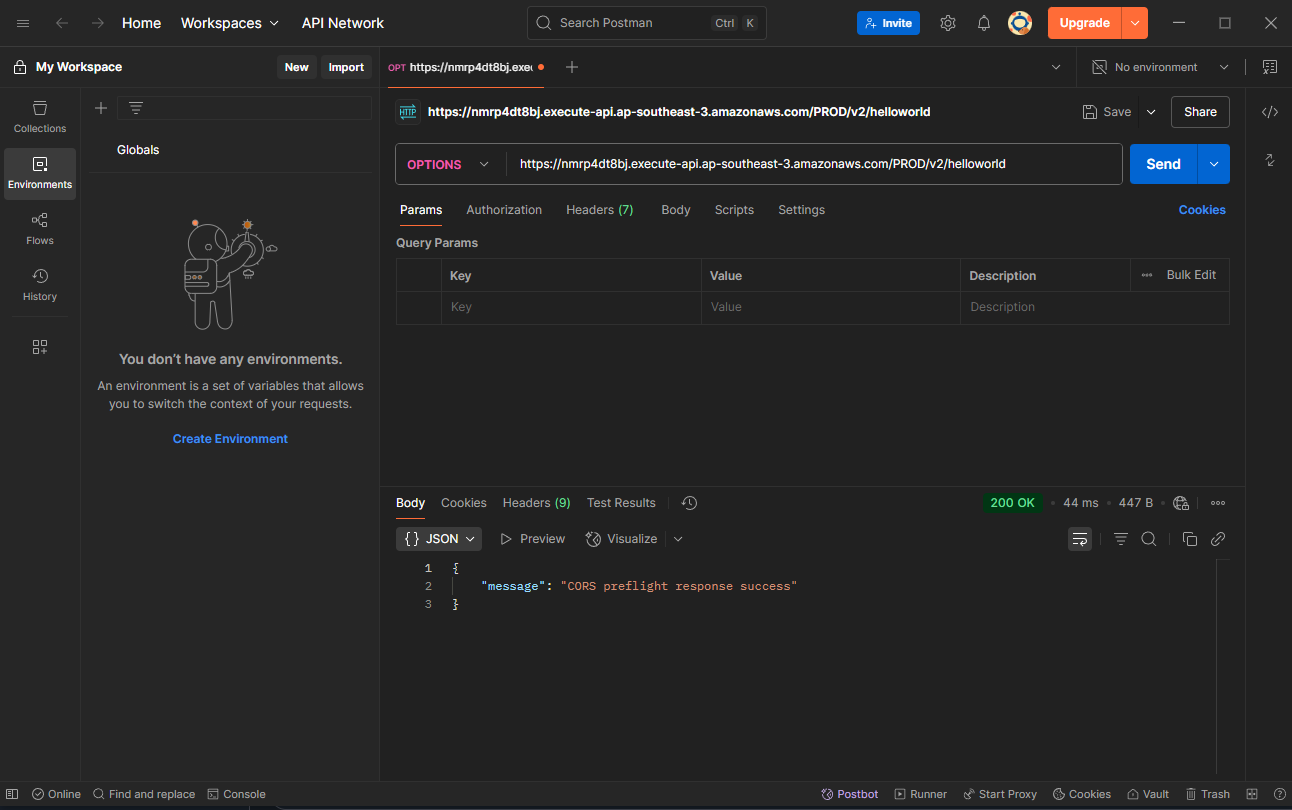Open the user avatar menu

[x=1020, y=23]
